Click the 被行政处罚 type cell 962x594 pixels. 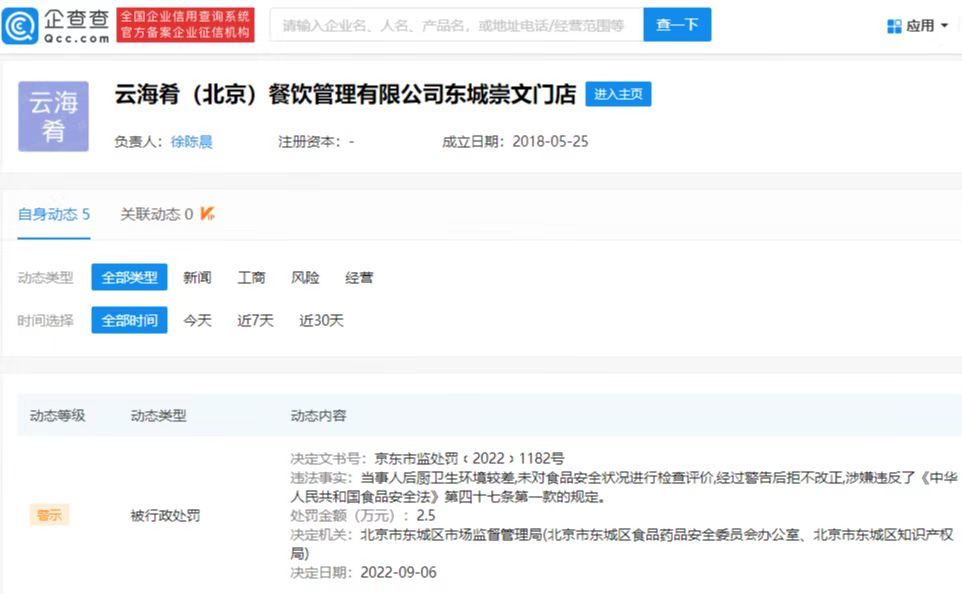click(165, 515)
